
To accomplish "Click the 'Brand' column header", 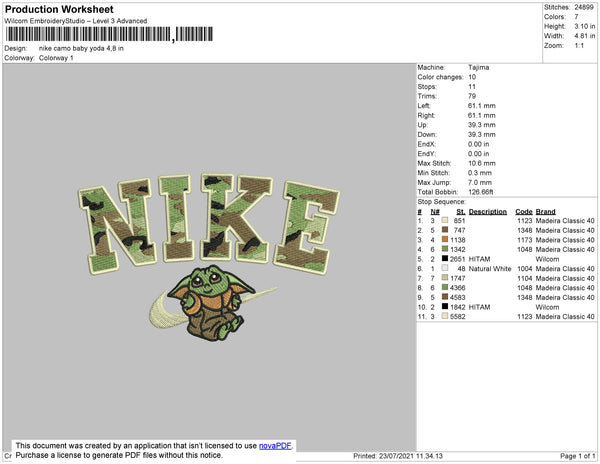I will pos(545,212).
